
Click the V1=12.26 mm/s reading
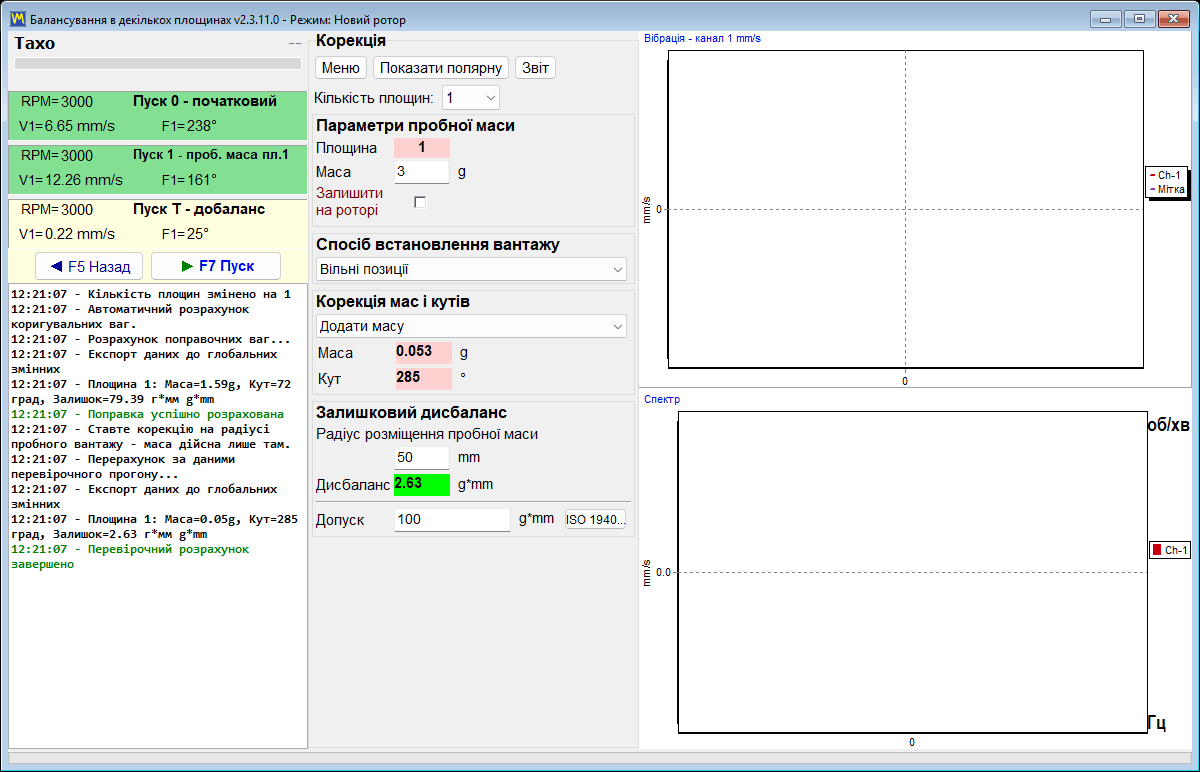coord(71,180)
